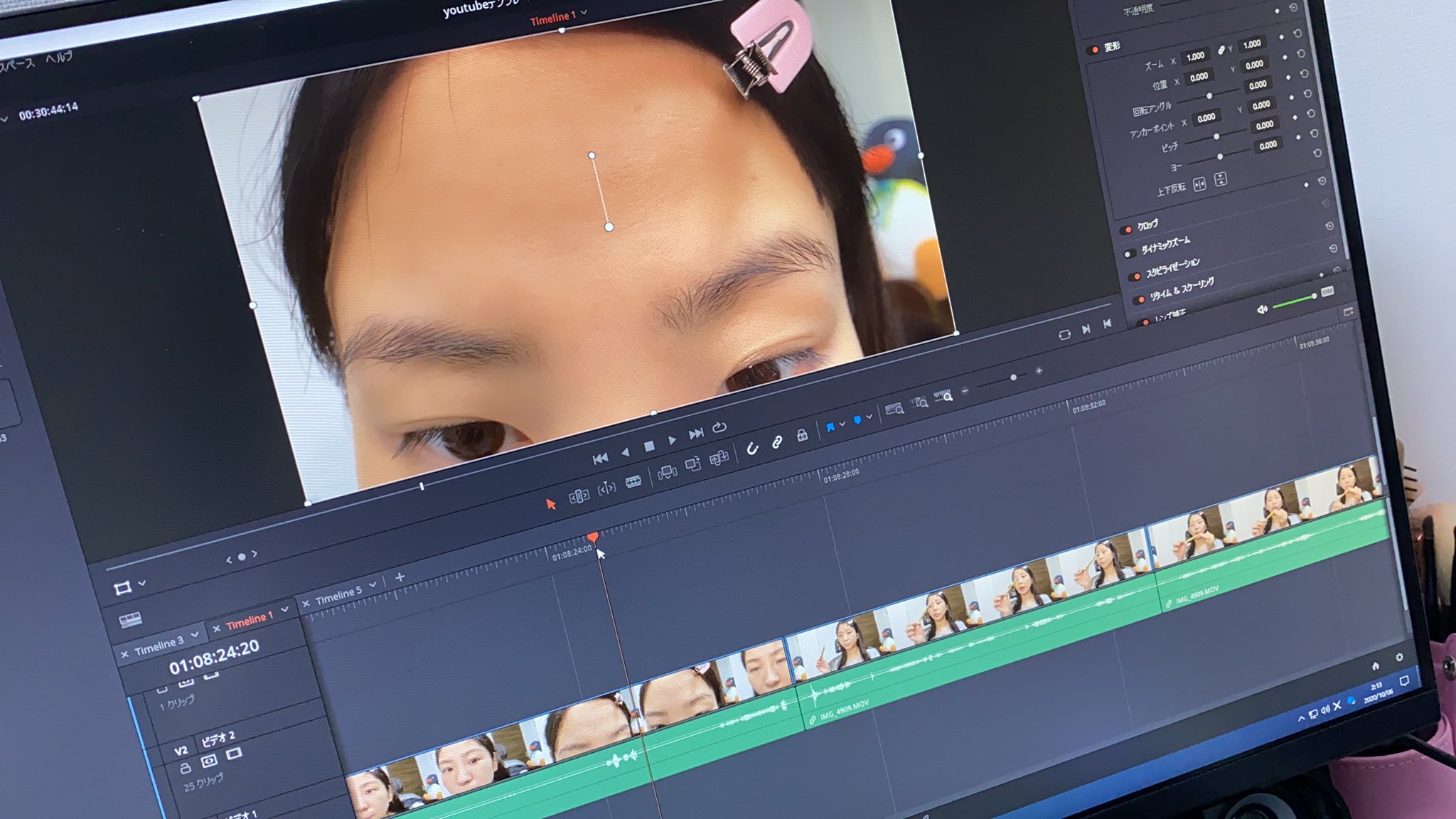
Task: Toggle the スタビライゼーション switch
Action: pyautogui.click(x=1136, y=277)
